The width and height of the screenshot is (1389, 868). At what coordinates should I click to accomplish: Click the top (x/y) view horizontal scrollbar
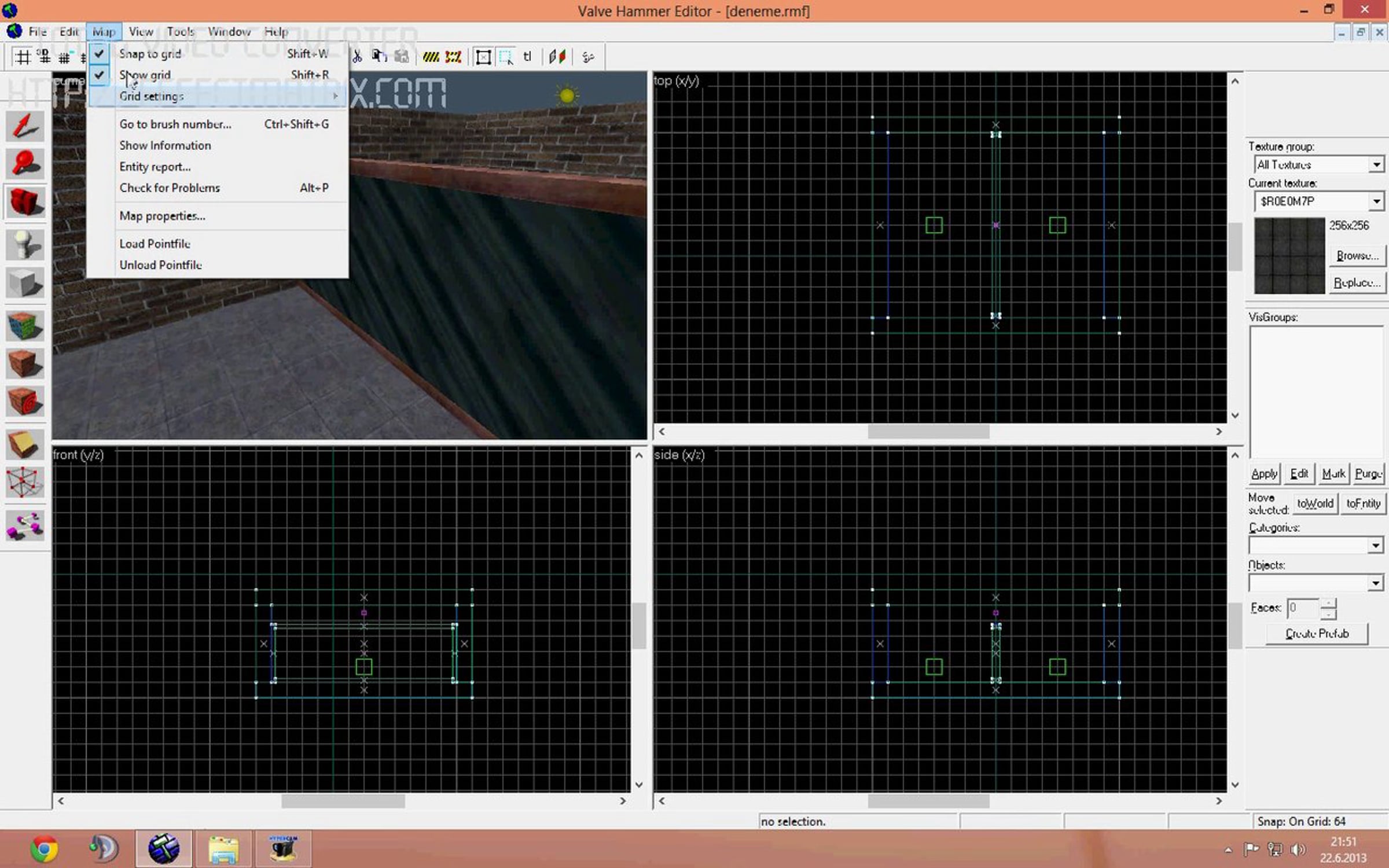point(940,432)
